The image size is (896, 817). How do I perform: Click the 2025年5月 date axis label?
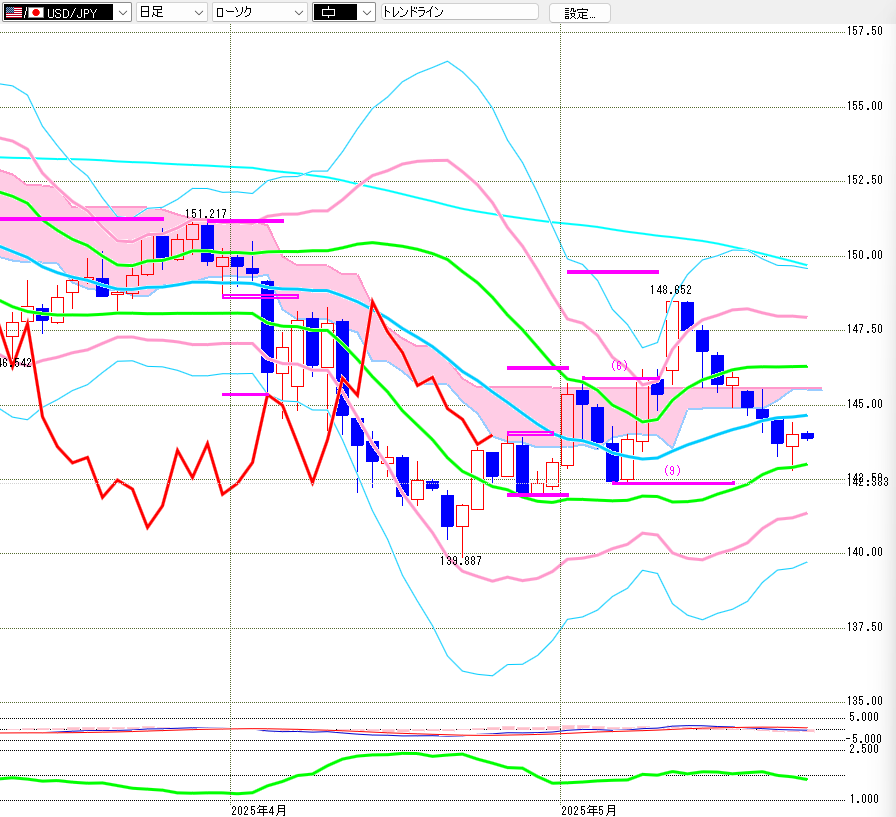point(589,810)
